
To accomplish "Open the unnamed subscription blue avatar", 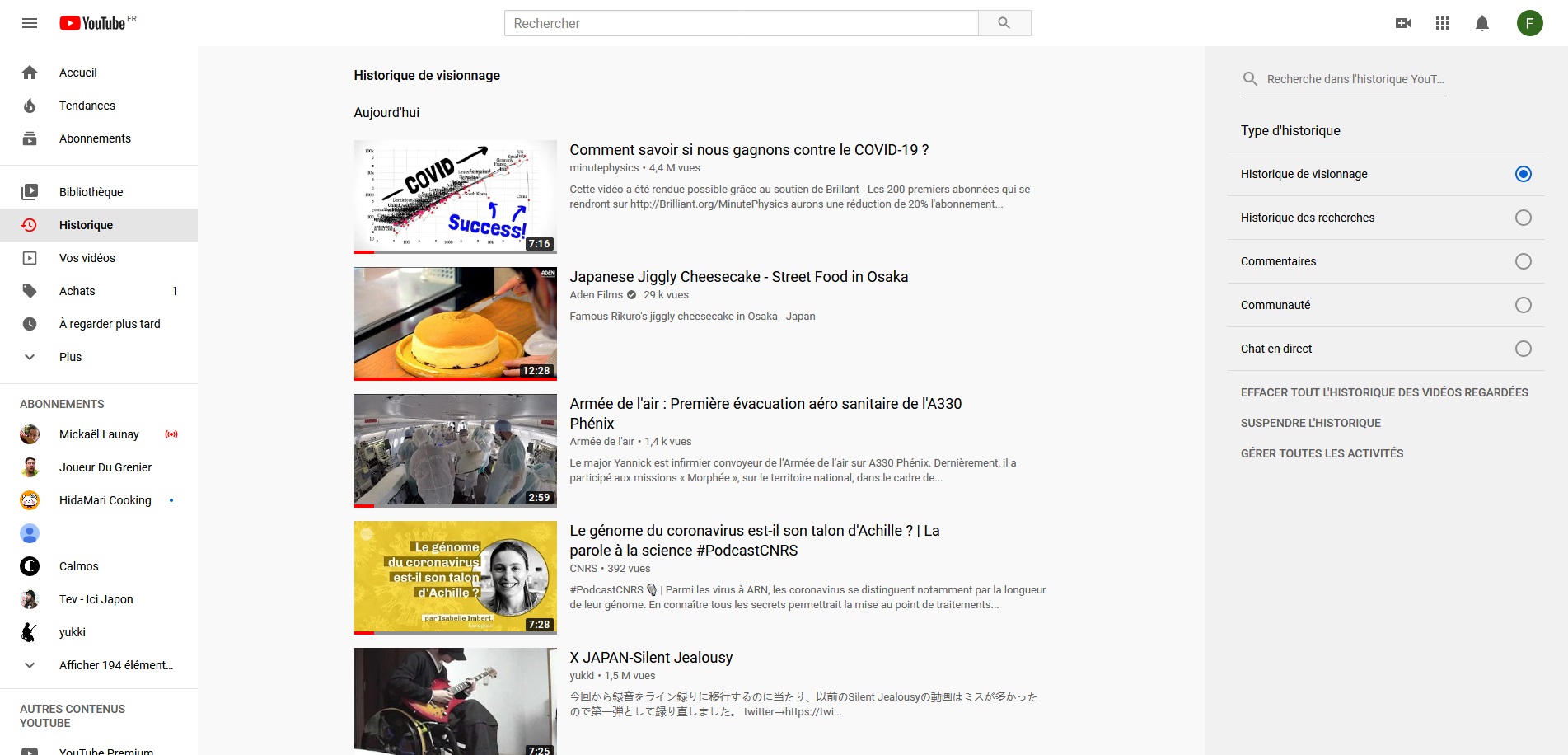I will (x=30, y=533).
